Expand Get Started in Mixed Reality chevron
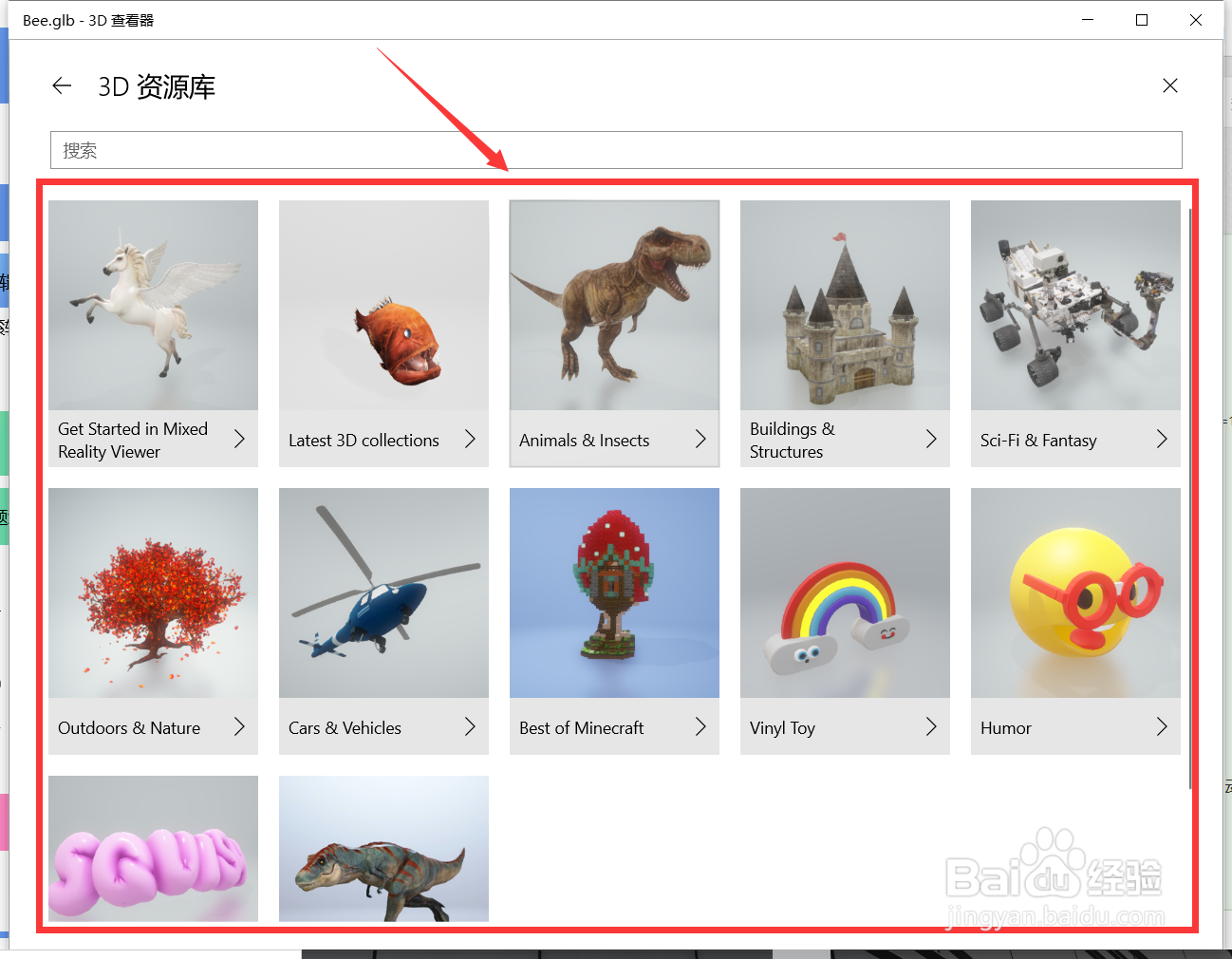Image resolution: width=1232 pixels, height=959 pixels. [x=239, y=439]
